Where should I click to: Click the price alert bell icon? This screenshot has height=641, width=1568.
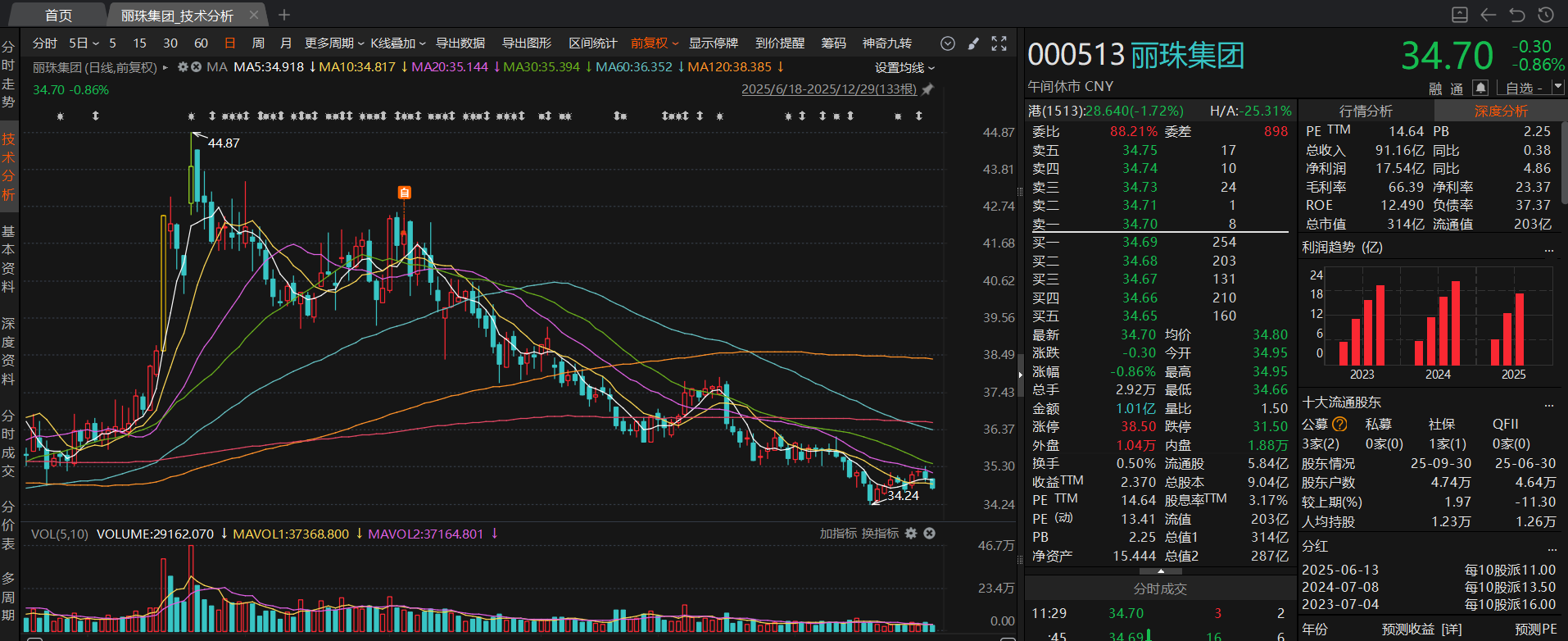pos(1480,88)
